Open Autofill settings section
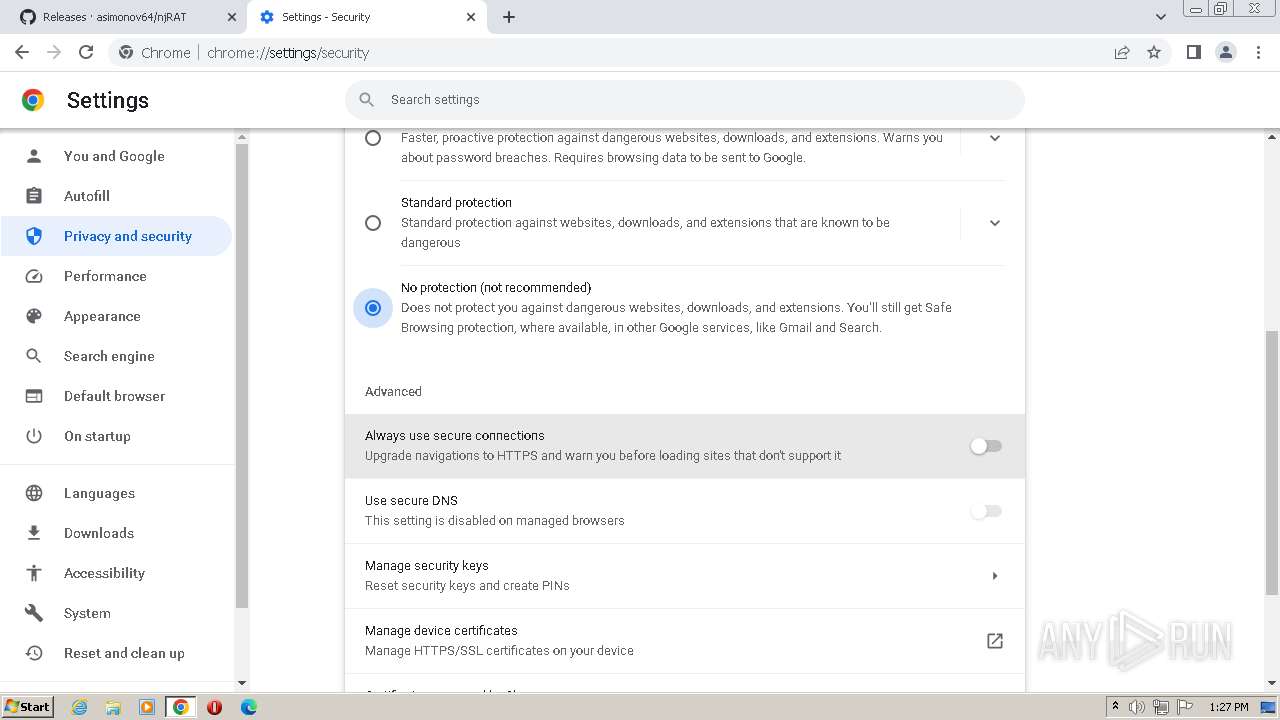The height and width of the screenshot is (720, 1280). click(x=116, y=196)
